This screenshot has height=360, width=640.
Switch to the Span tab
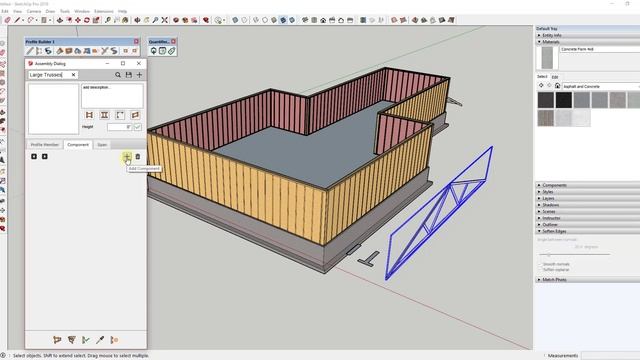tap(102, 144)
